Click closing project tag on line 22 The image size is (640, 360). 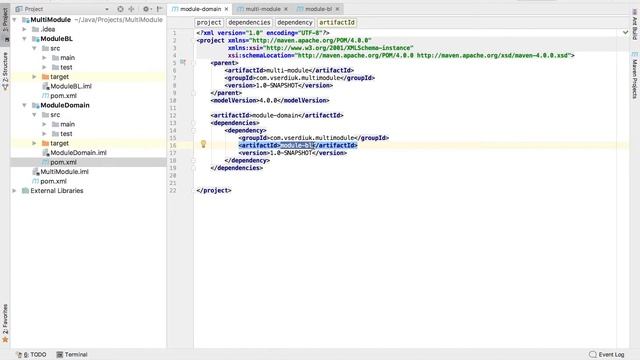(214, 190)
